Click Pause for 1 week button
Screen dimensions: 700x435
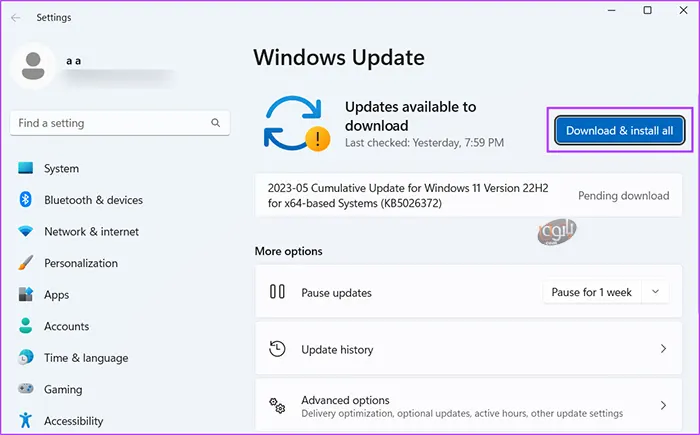click(592, 293)
